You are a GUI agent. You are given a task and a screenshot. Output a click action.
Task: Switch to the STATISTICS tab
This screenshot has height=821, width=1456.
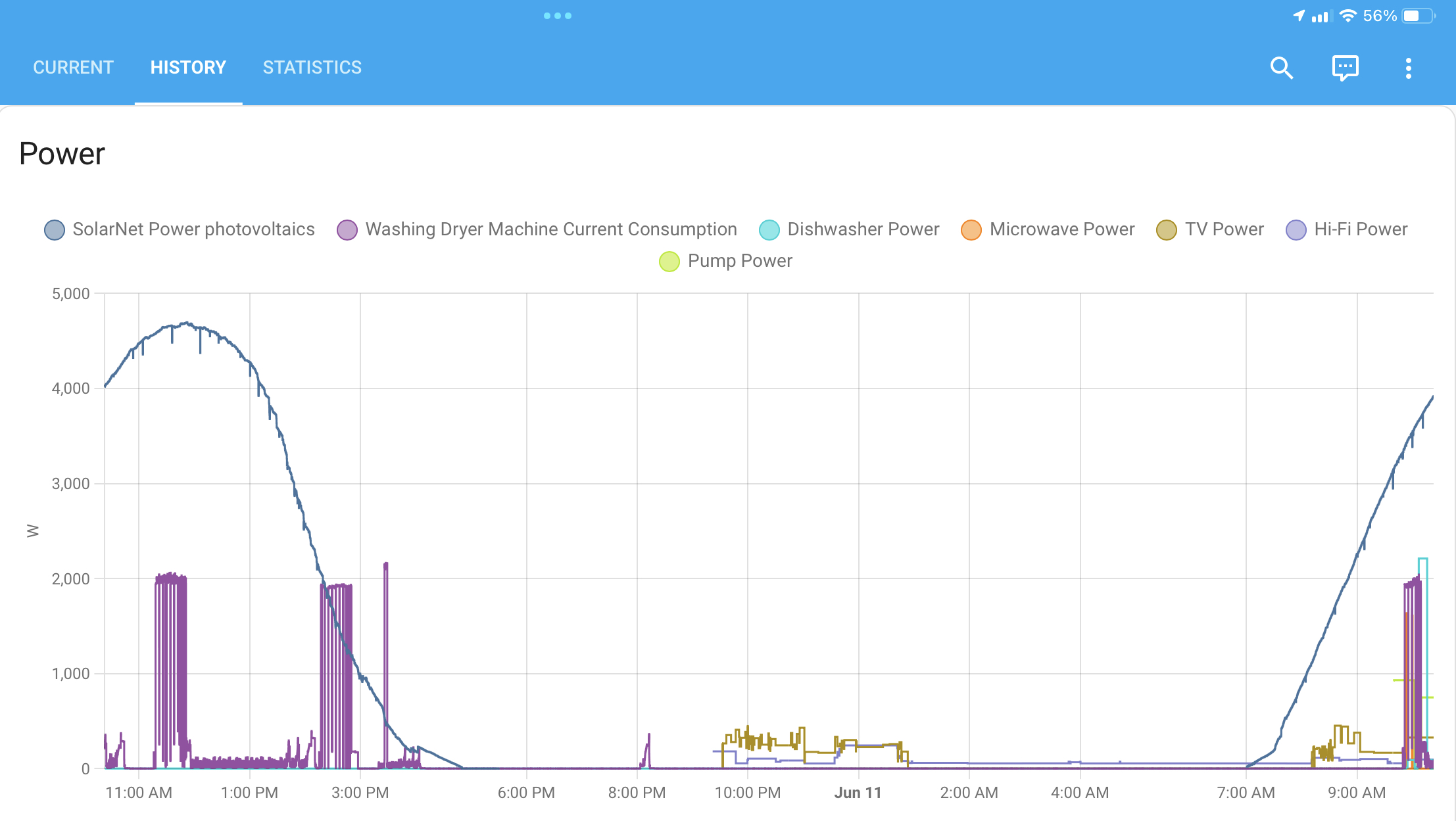tap(312, 67)
